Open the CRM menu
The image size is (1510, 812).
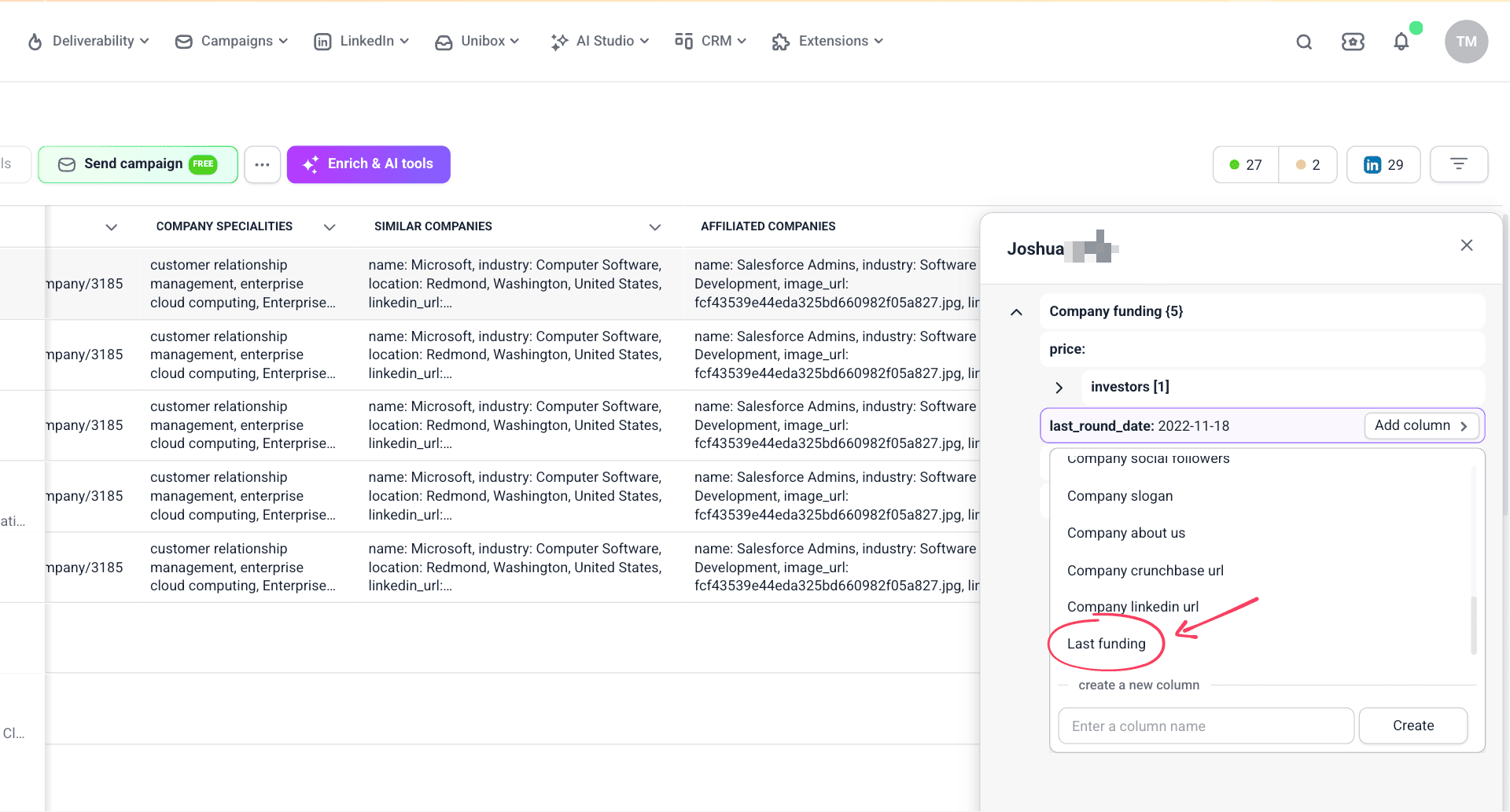(710, 41)
